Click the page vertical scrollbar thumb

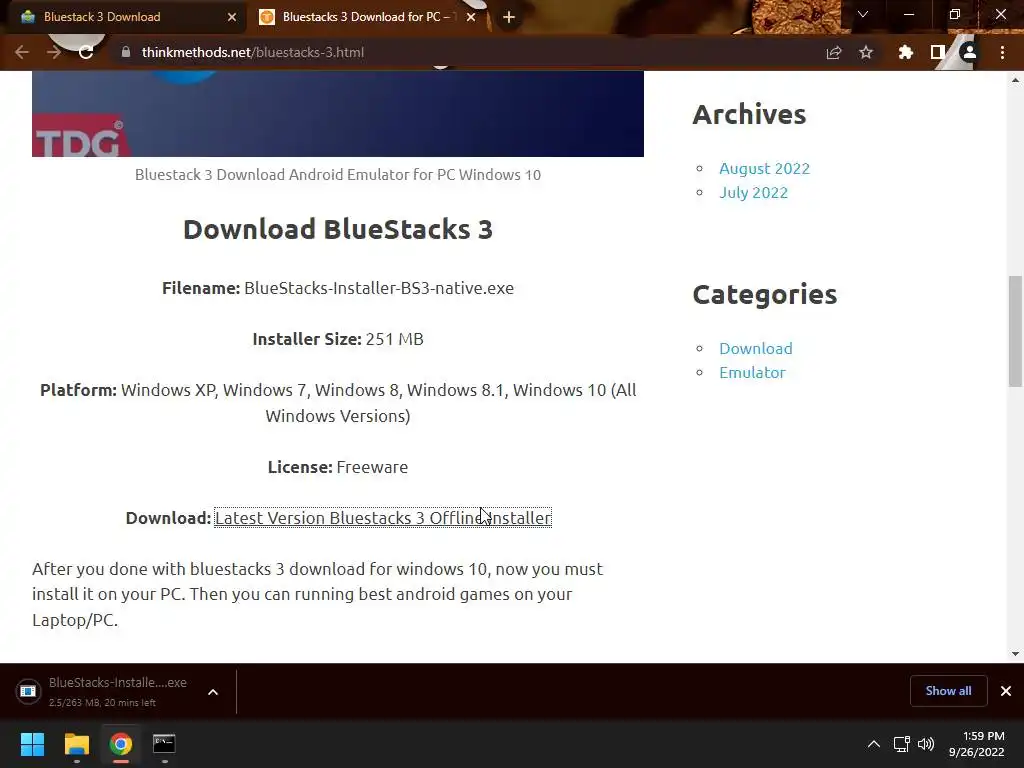(1015, 330)
